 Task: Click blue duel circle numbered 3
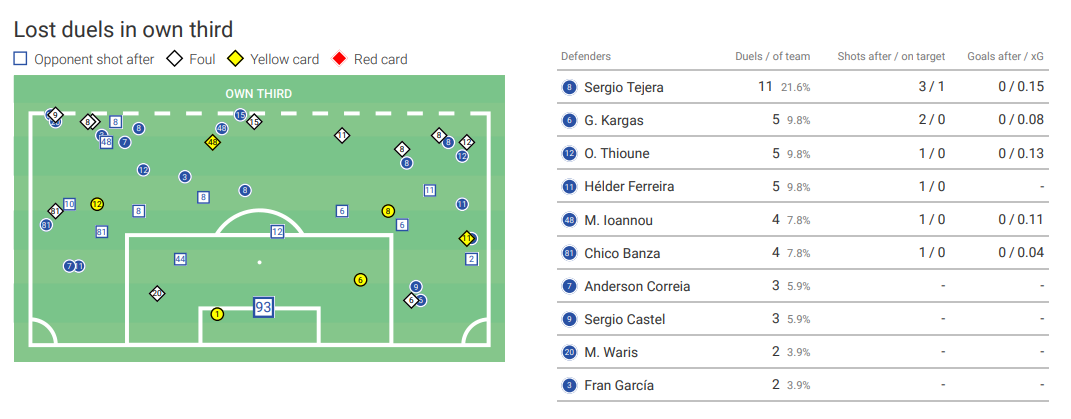coord(184,177)
